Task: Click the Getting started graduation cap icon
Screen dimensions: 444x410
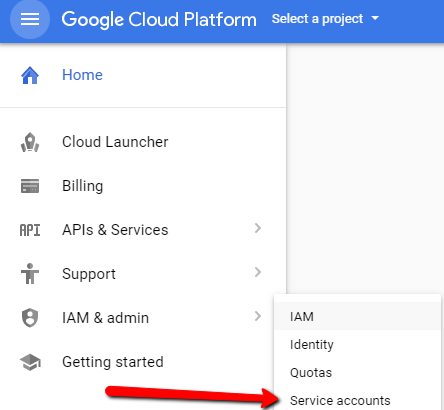Action: point(30,362)
